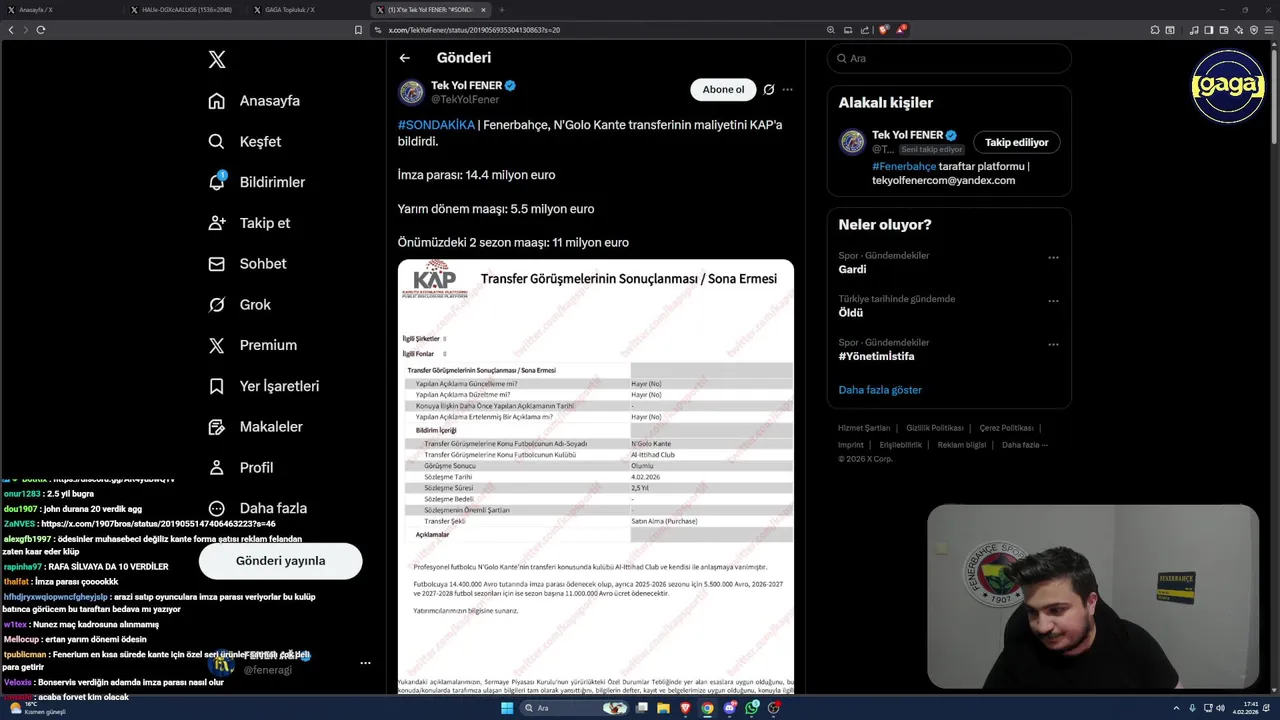
Task: Open Keşfet explore page
Action: [244, 142]
